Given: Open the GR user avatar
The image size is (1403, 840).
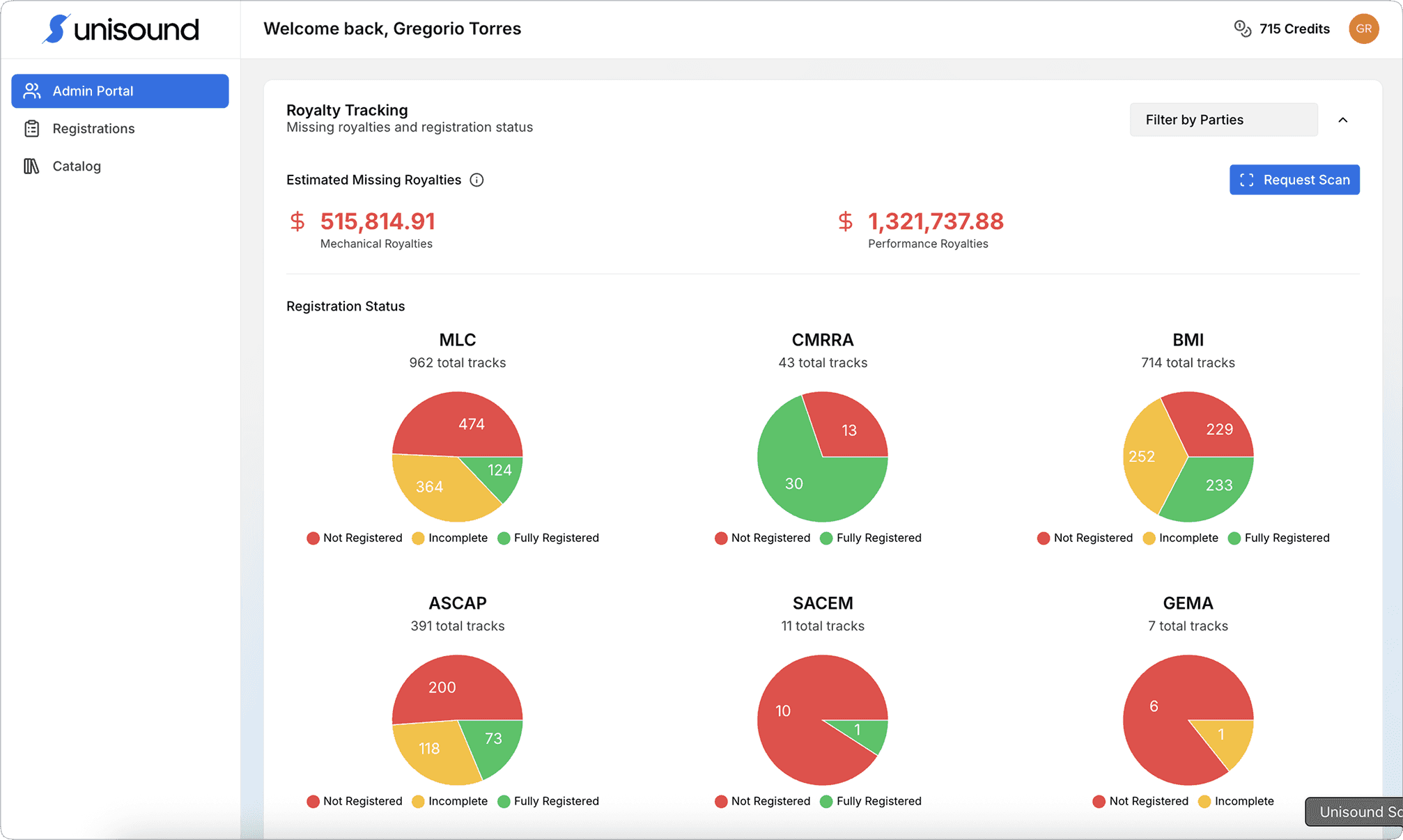Looking at the screenshot, I should click(1363, 29).
